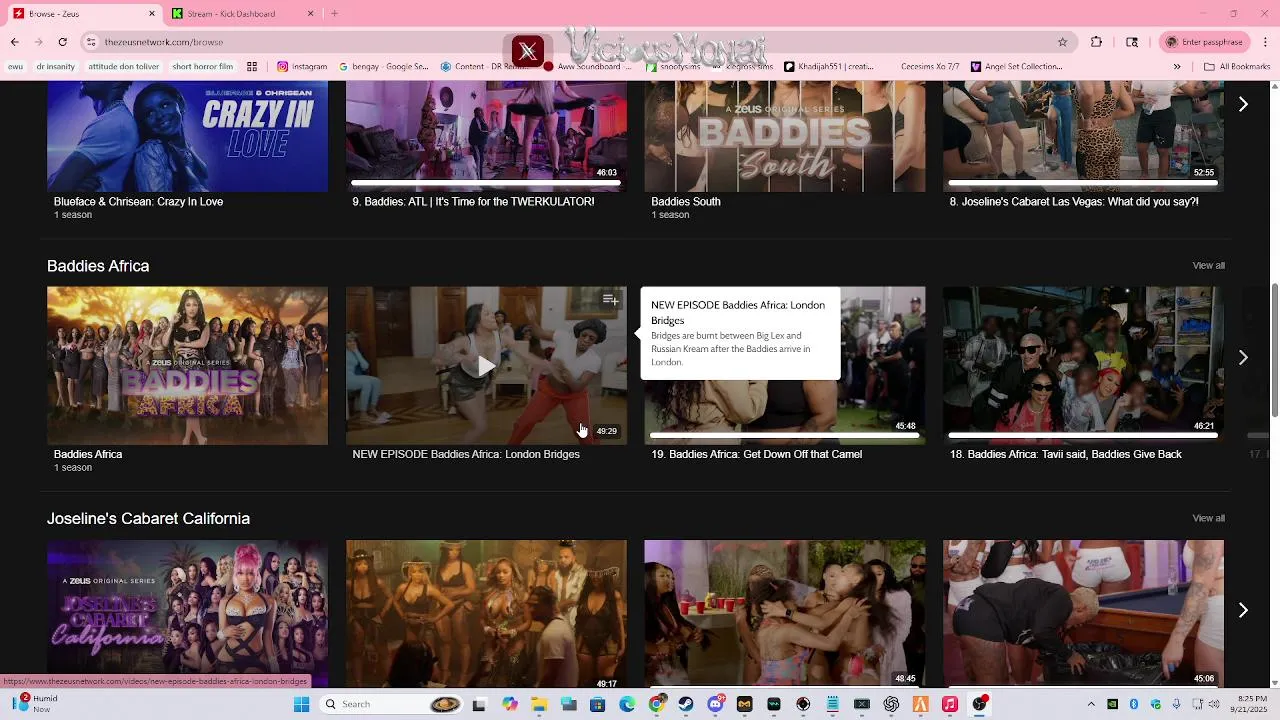Click View all for Baddies Africa
The width and height of the screenshot is (1280, 720).
coord(1208,265)
